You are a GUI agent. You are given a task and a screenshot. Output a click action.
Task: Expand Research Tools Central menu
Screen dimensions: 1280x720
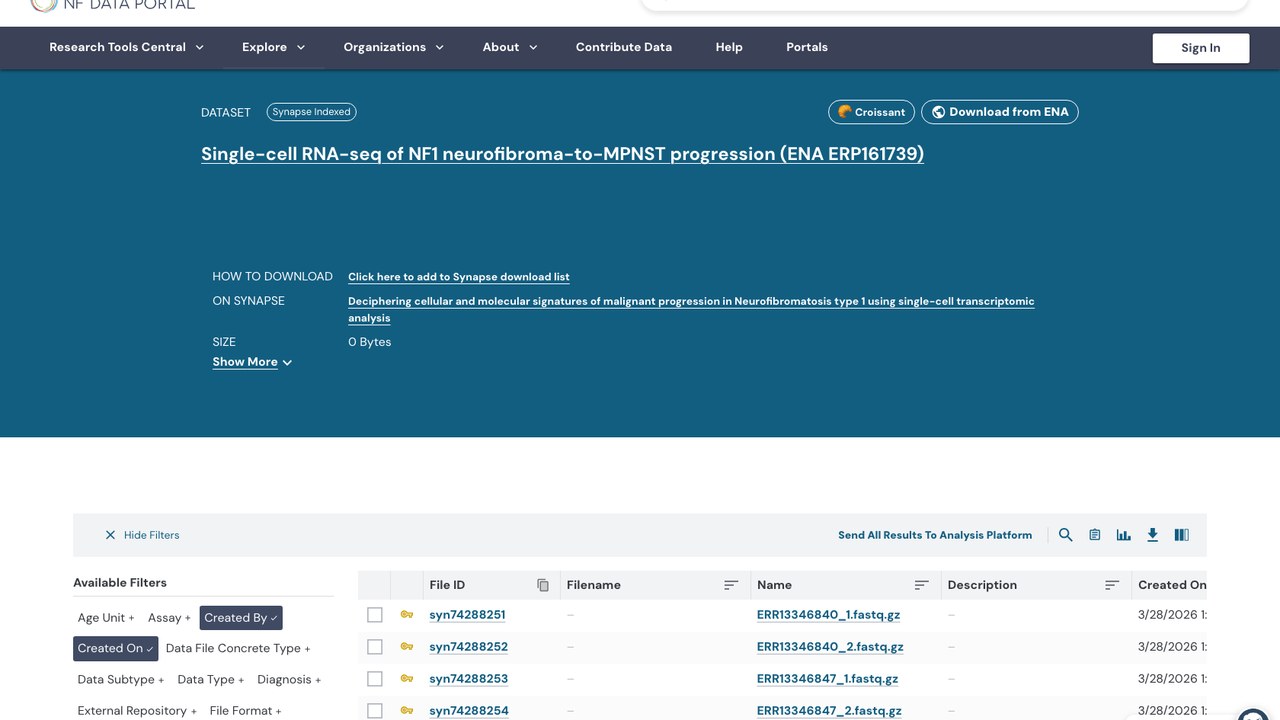coord(127,47)
